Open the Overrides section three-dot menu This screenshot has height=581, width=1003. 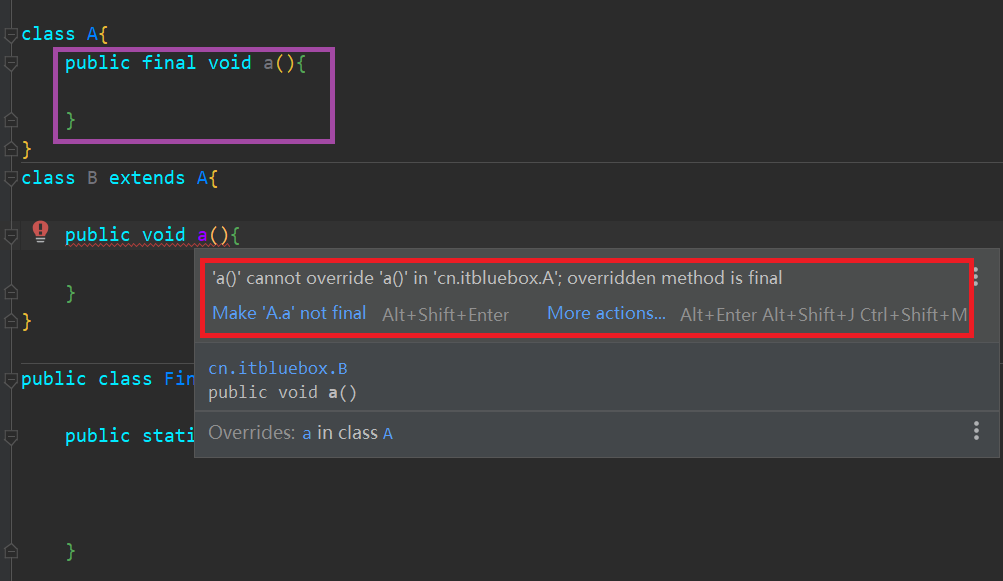[x=976, y=431]
